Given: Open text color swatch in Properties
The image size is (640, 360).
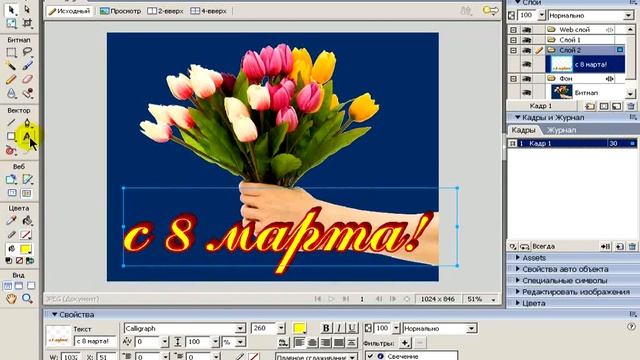Looking at the screenshot, I should coord(299,328).
